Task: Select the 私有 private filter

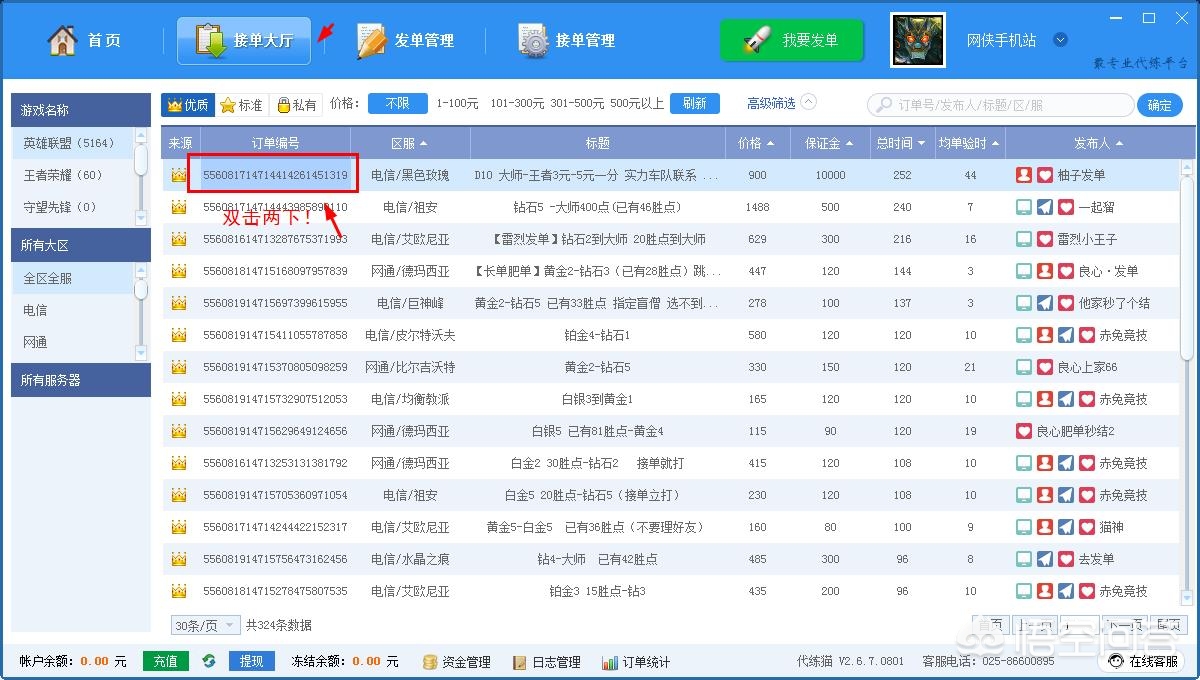Action: click(296, 104)
